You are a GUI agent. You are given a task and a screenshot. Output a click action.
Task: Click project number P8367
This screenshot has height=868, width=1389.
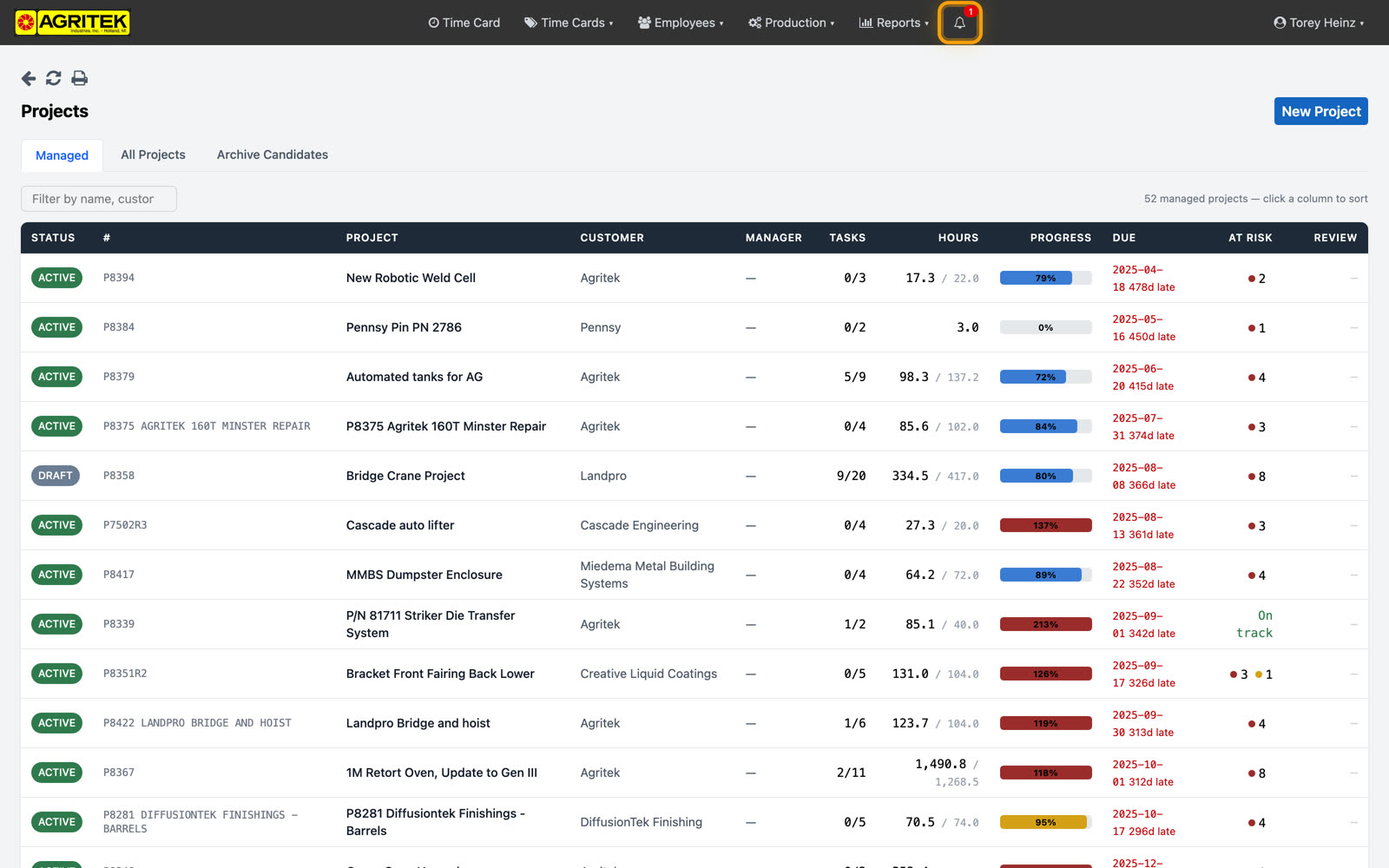point(119,773)
